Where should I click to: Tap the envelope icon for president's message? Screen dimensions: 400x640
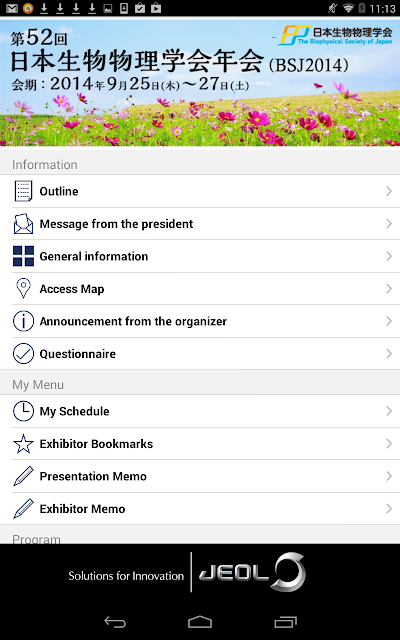click(x=23, y=224)
